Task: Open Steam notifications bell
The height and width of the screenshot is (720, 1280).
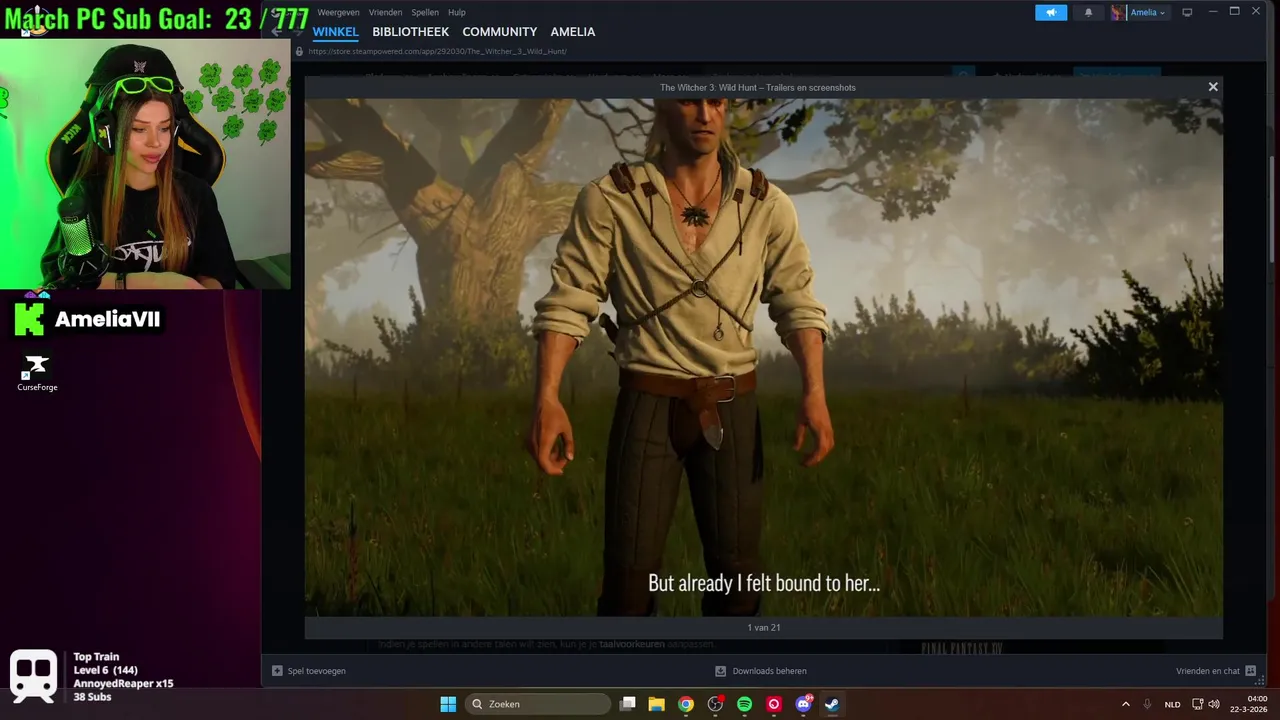Action: coord(1088,12)
